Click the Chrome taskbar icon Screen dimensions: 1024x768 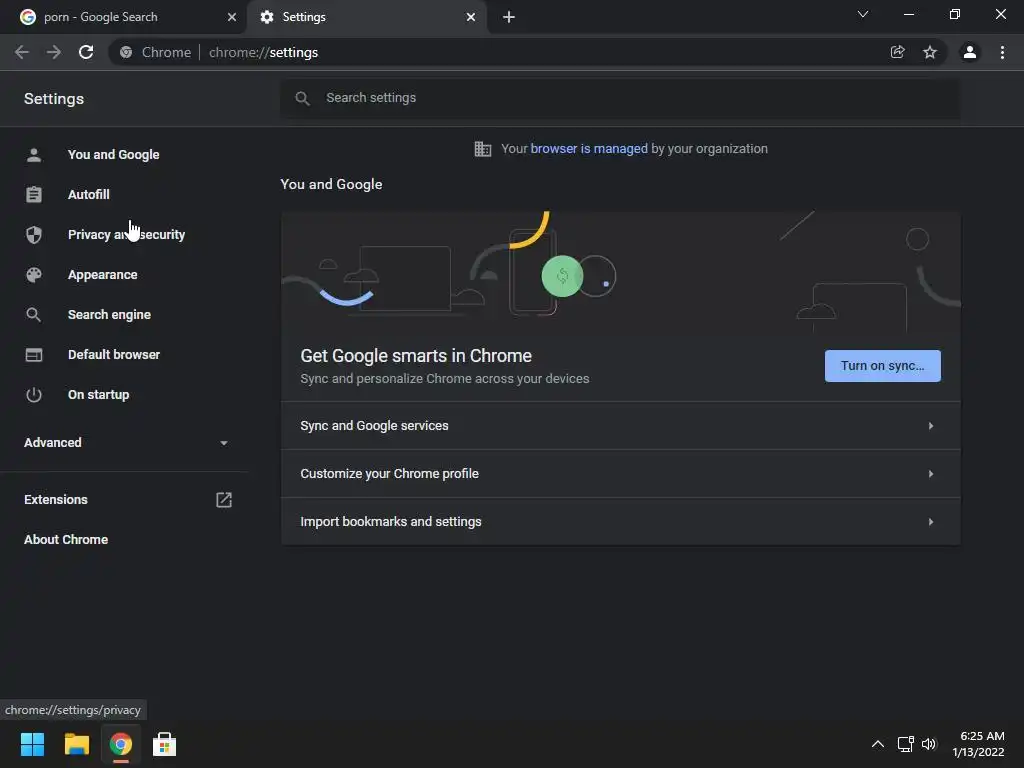coord(120,744)
